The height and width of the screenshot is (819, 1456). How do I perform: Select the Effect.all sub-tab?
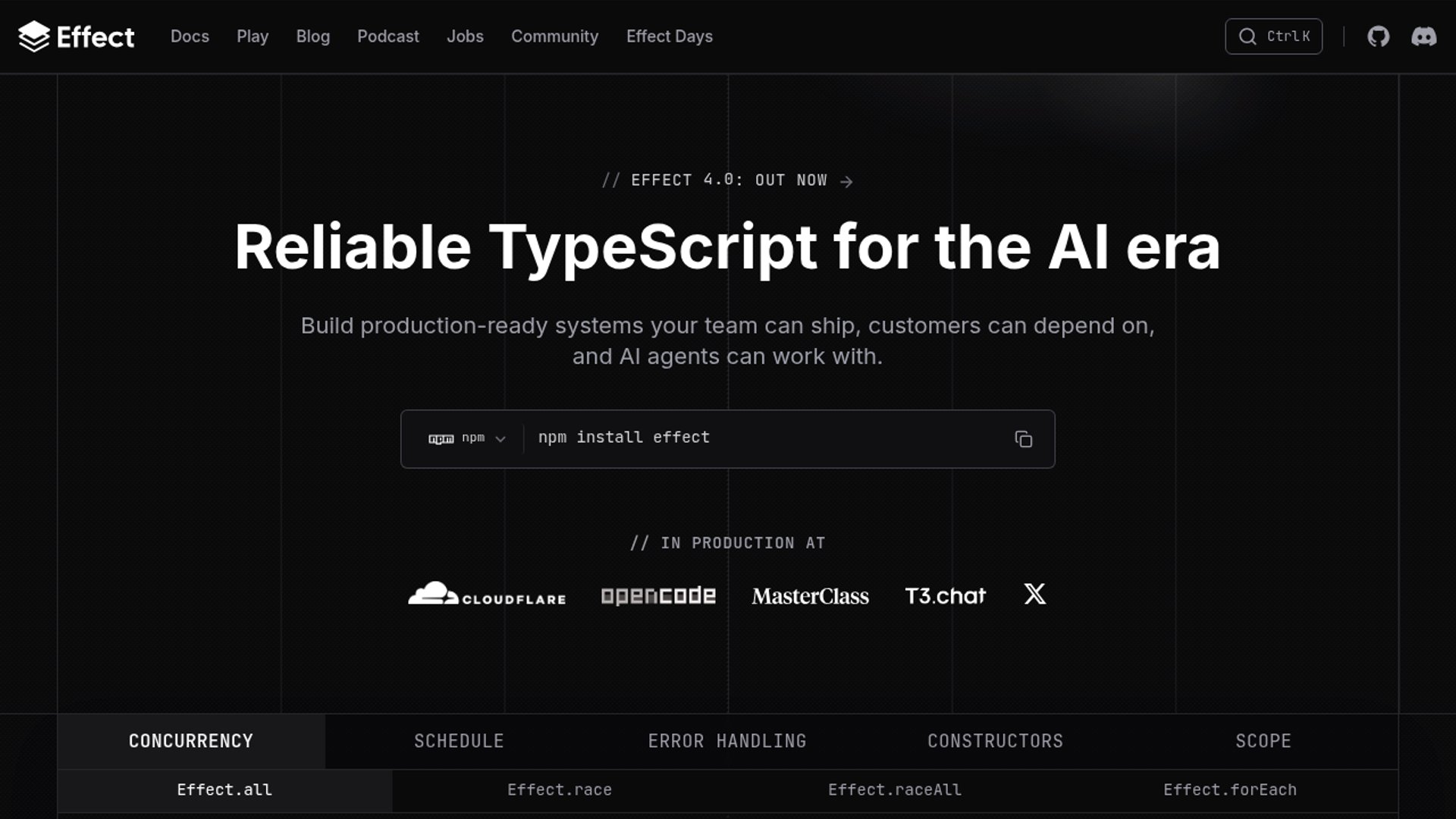[224, 790]
